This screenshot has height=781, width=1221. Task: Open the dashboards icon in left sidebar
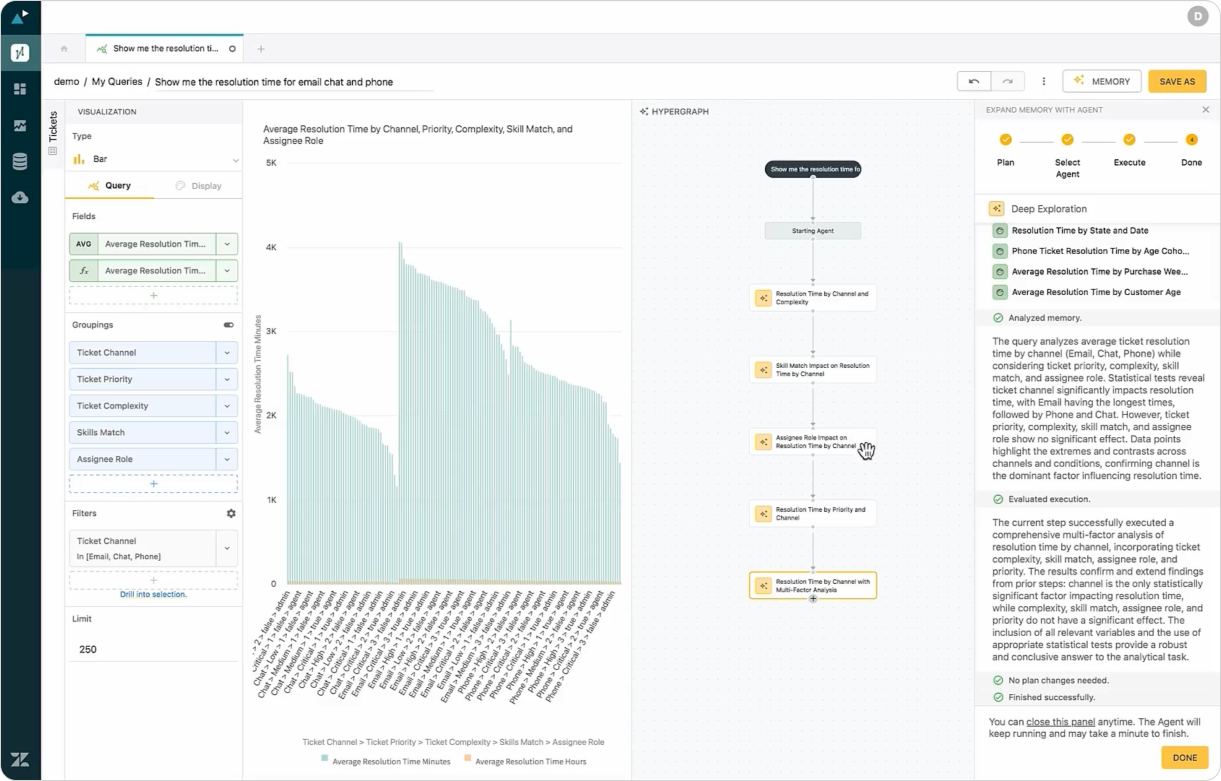pyautogui.click(x=20, y=89)
